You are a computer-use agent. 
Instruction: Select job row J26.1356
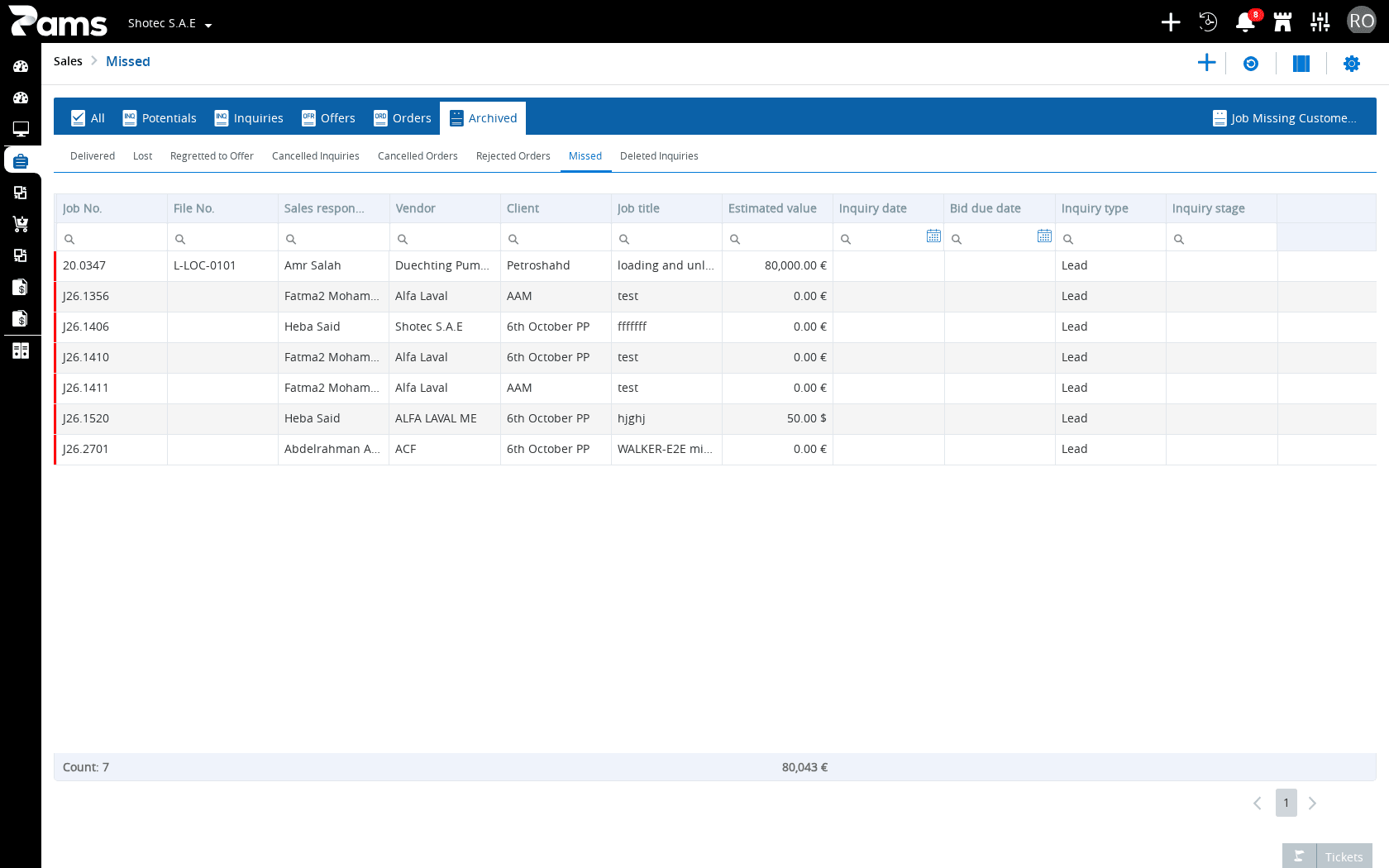click(x=715, y=296)
